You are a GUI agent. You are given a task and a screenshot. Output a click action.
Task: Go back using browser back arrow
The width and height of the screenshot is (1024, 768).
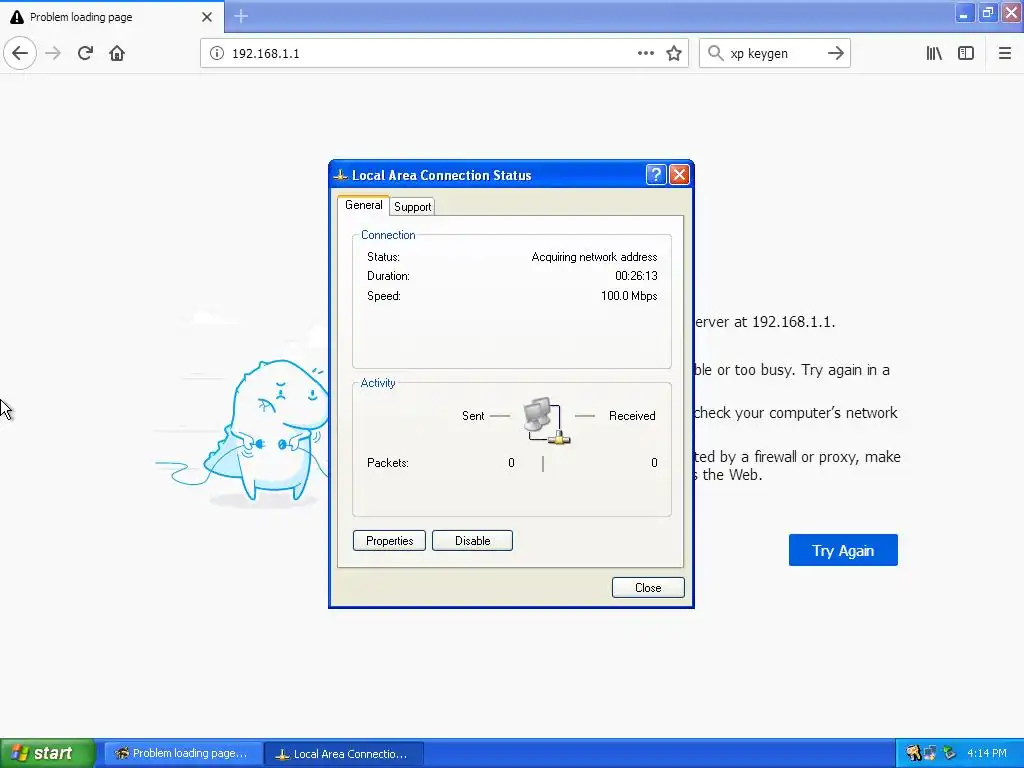(x=20, y=53)
